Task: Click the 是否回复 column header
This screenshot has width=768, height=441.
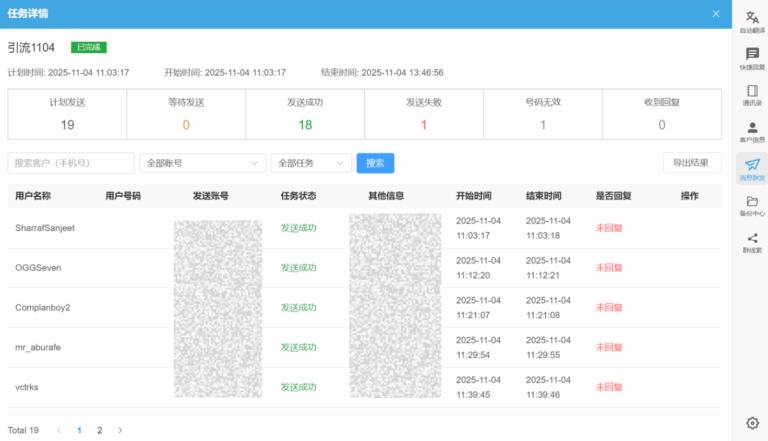Action: 613,196
